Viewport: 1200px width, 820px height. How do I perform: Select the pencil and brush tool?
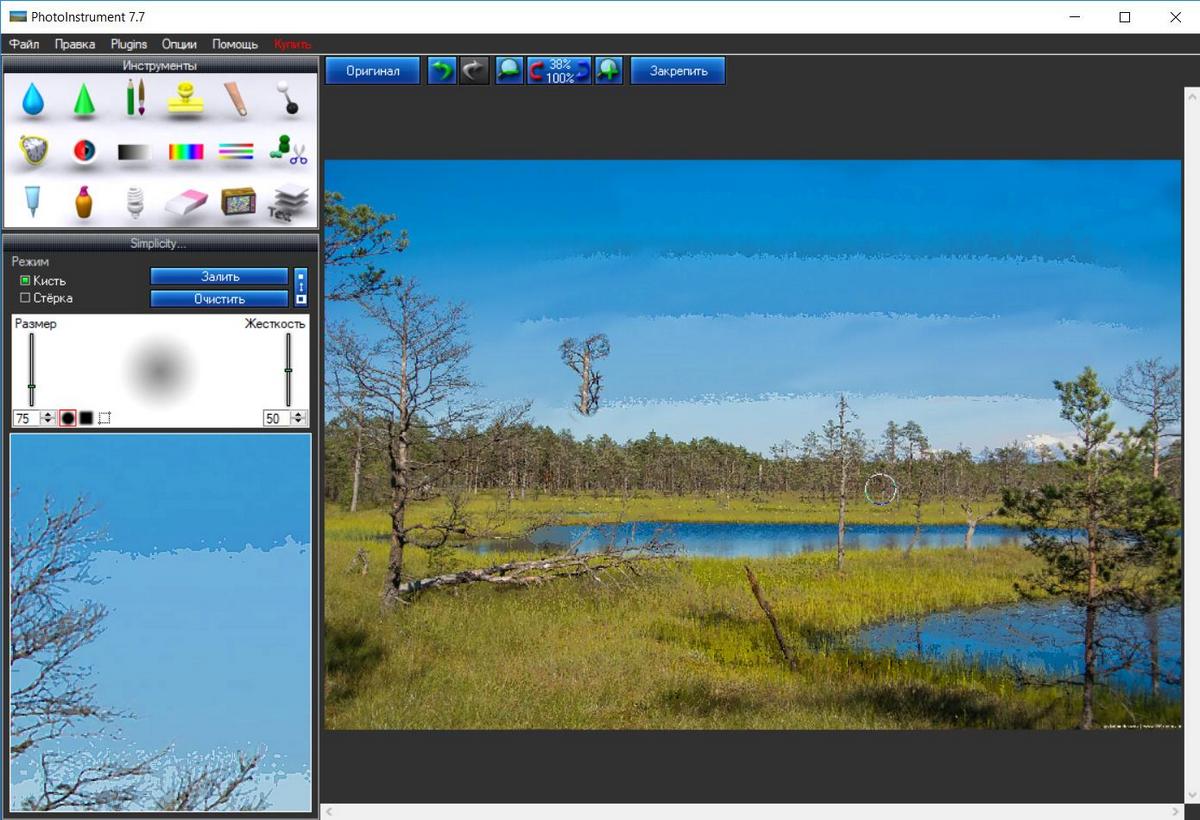click(135, 98)
